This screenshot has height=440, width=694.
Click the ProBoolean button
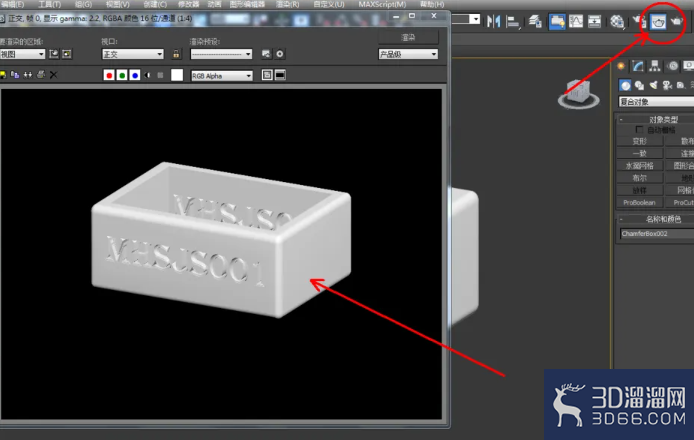point(640,202)
